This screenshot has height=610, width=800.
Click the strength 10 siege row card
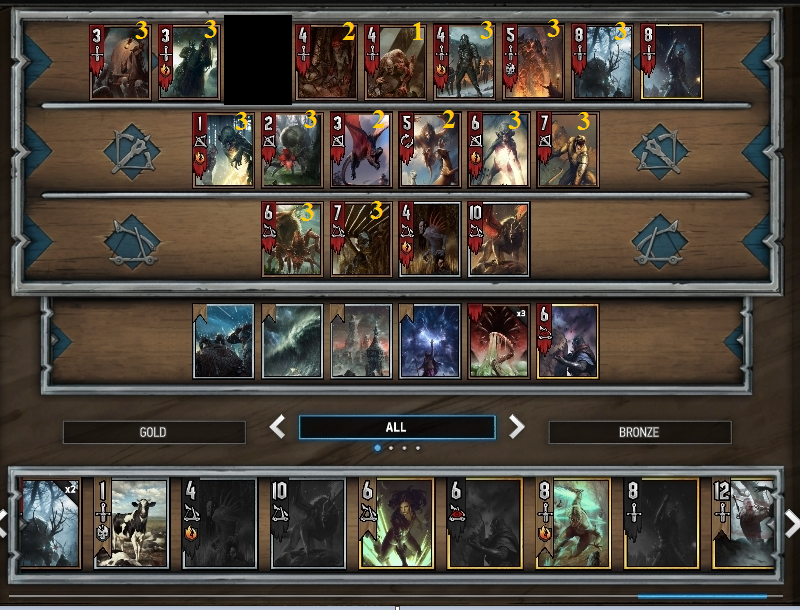coord(498,239)
